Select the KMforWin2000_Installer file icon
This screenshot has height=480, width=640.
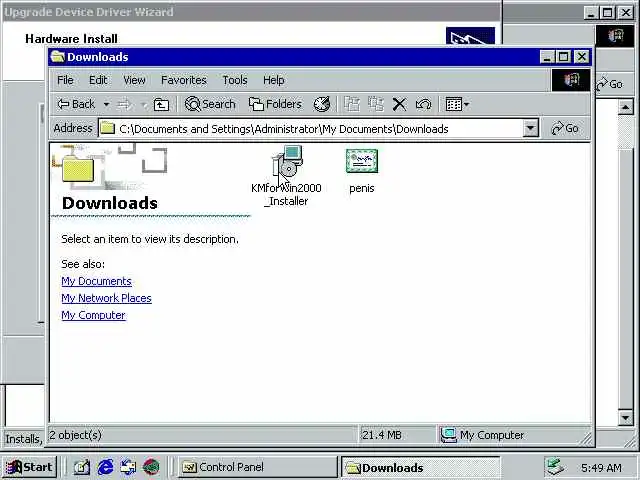tap(288, 161)
